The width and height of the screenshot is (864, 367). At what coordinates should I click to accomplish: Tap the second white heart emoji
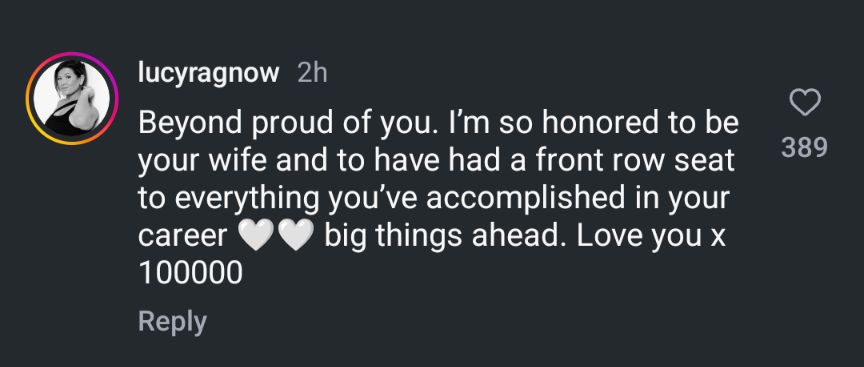coord(296,237)
